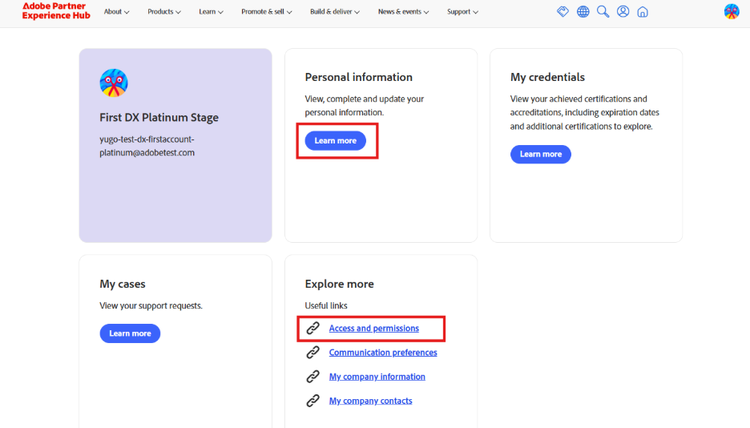Click link icon beside My company contacts
The height and width of the screenshot is (428, 750).
click(x=313, y=401)
